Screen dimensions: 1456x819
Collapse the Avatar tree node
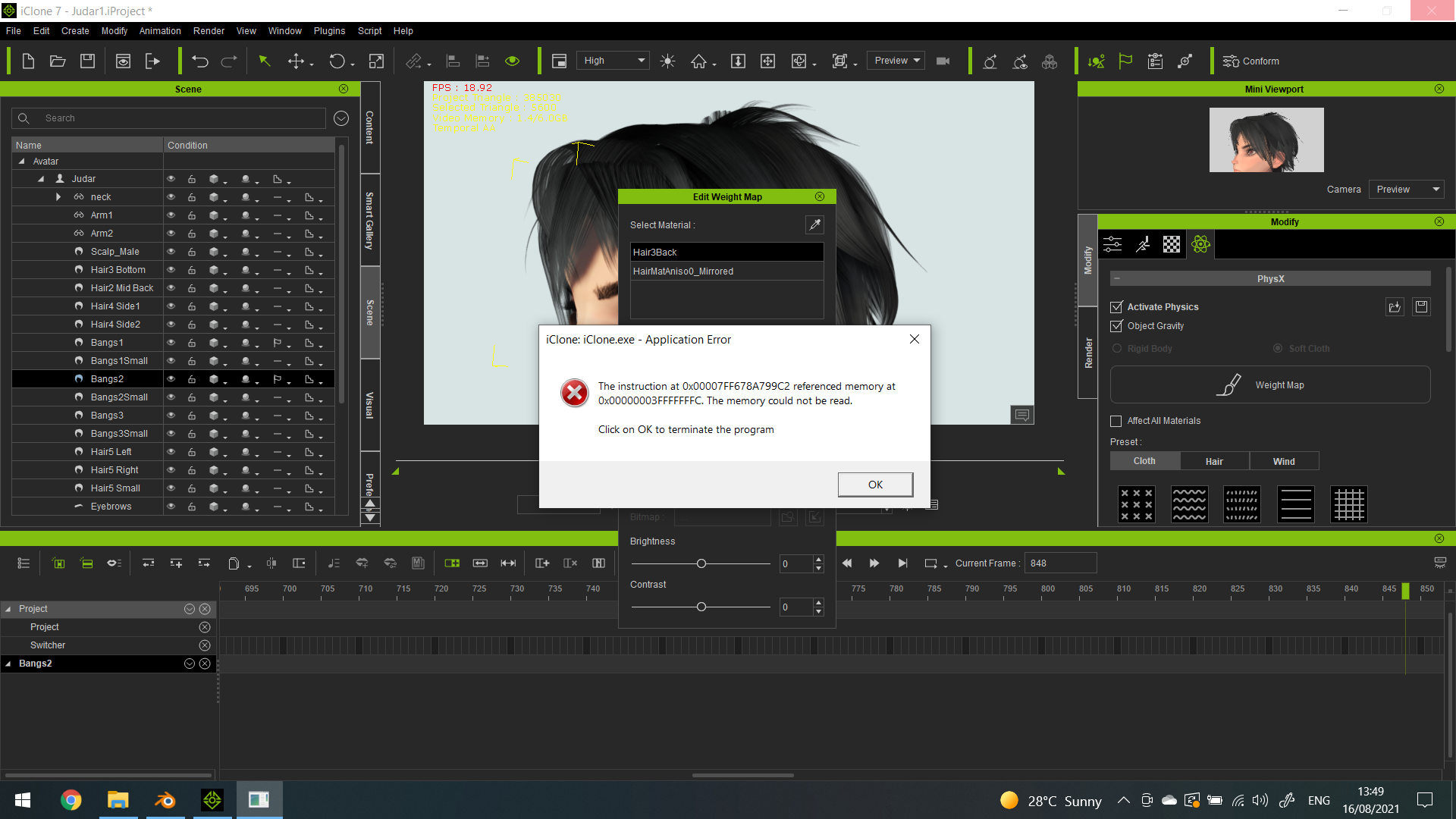pyautogui.click(x=21, y=162)
